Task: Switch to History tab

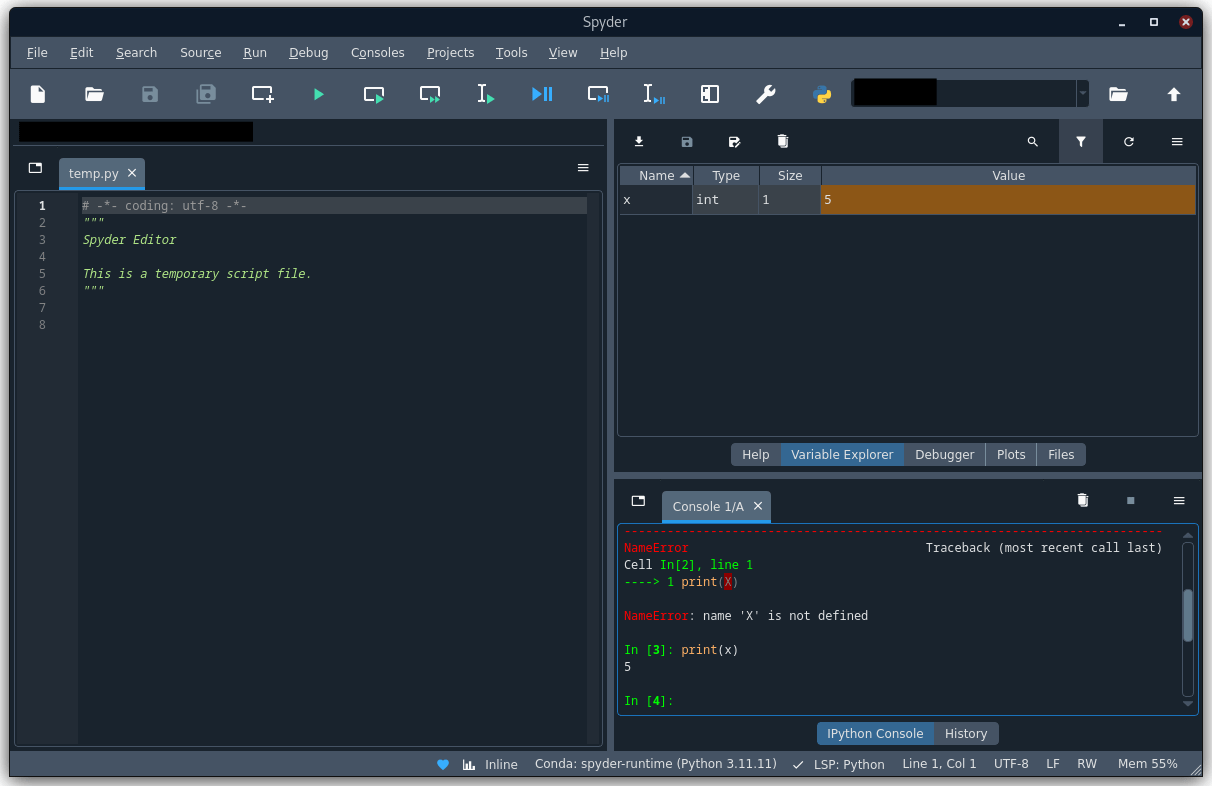Action: 966,733
